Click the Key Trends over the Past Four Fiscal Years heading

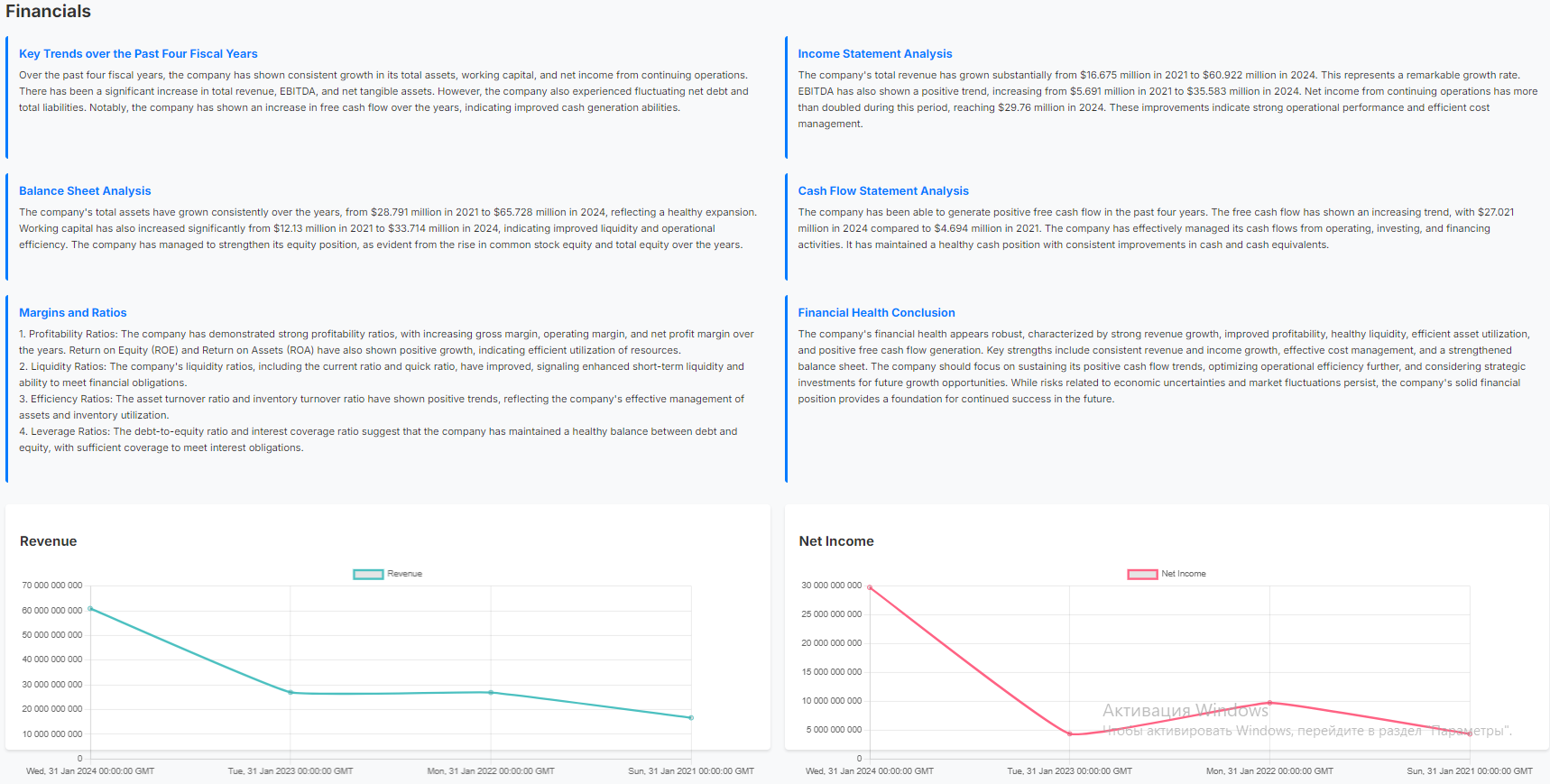click(x=138, y=54)
